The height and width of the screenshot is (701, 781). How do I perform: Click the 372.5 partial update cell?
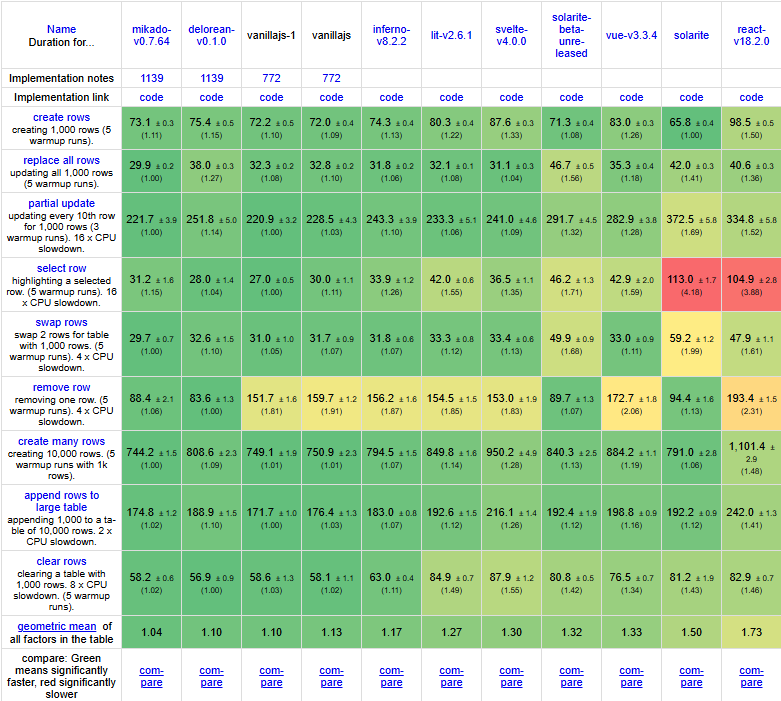[x=691, y=225]
